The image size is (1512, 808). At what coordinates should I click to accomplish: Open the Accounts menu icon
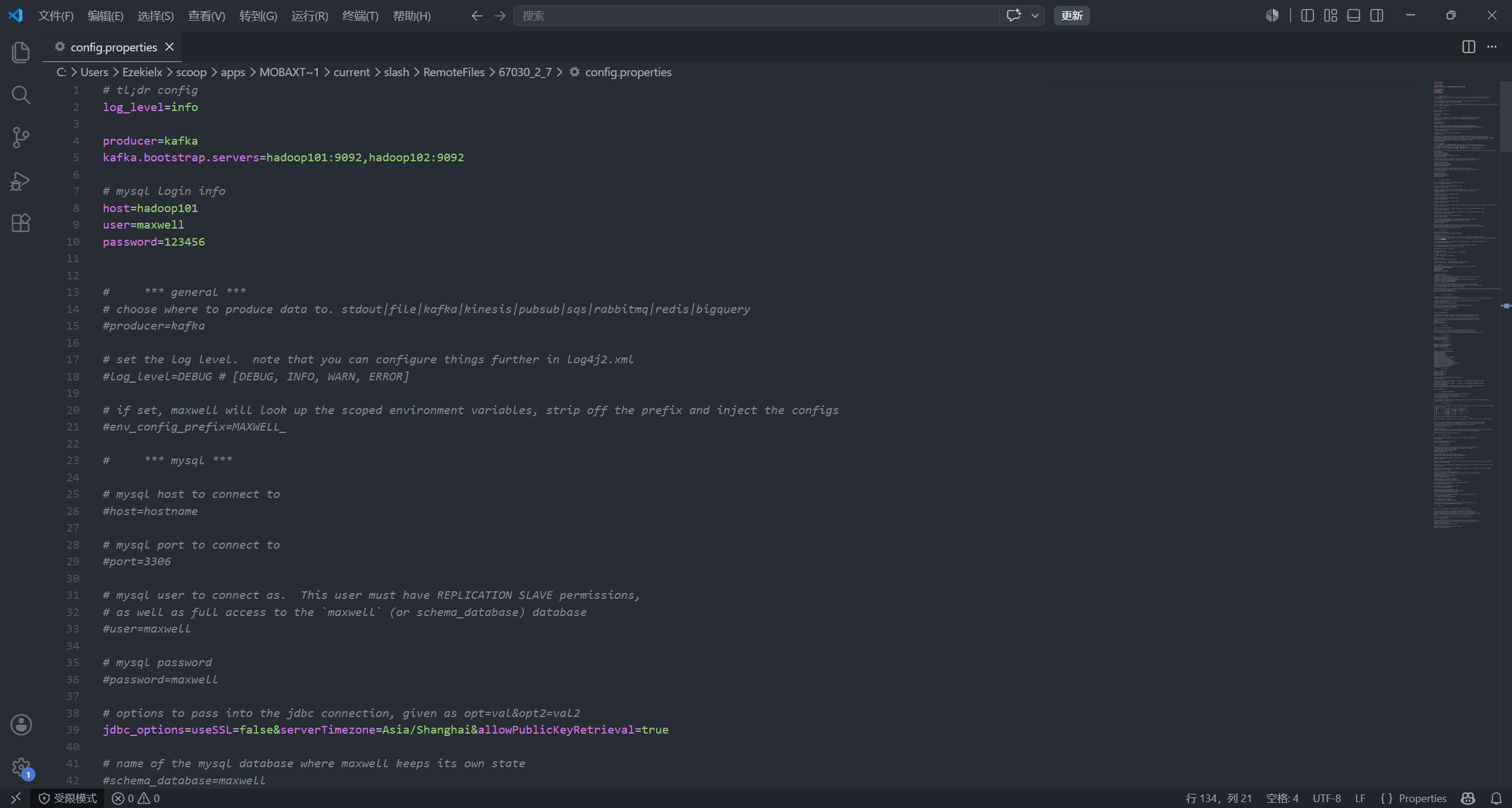pos(21,725)
